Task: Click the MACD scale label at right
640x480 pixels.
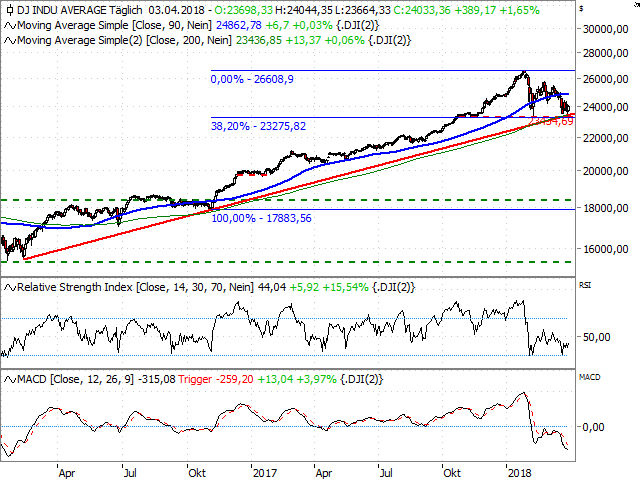Action: pos(590,377)
